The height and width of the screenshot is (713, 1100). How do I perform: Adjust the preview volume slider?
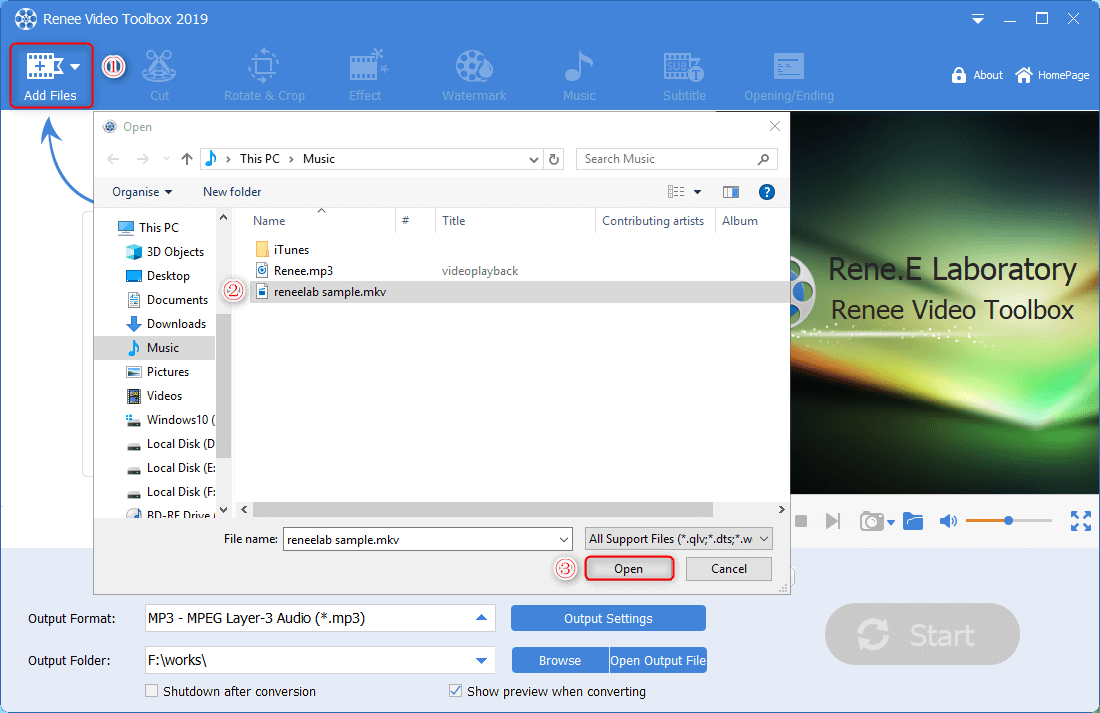click(x=1008, y=521)
